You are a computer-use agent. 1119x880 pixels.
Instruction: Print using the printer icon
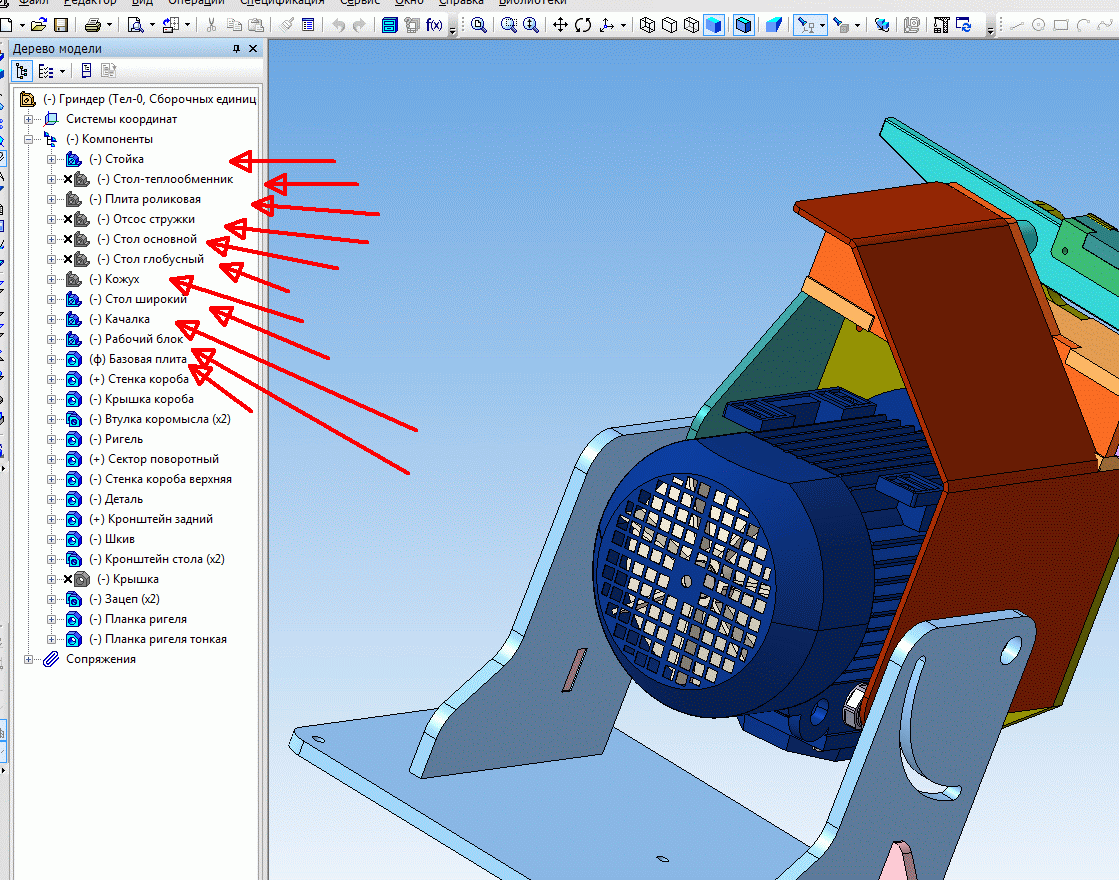pyautogui.click(x=93, y=25)
